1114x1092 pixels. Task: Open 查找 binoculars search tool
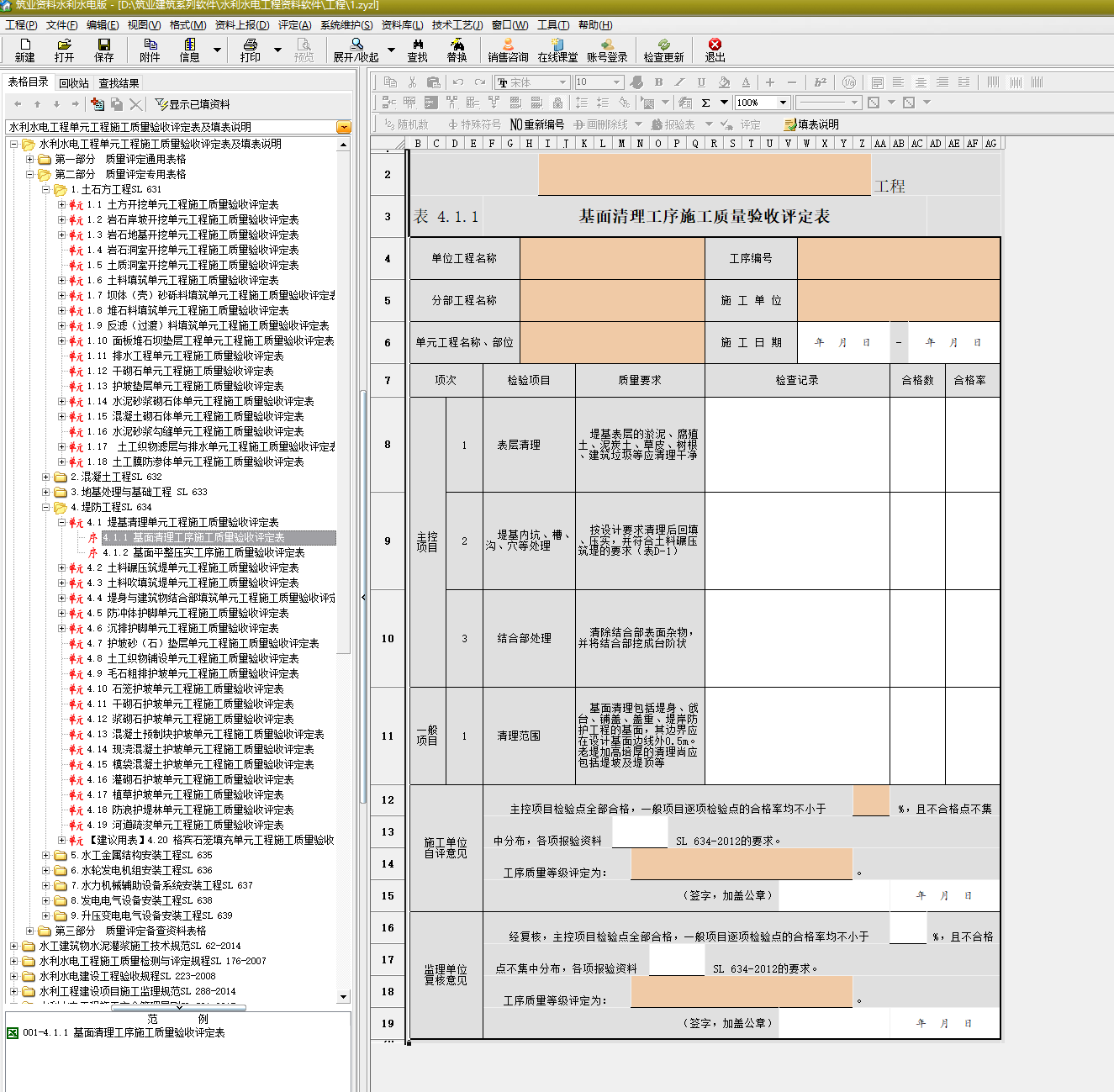[418, 50]
